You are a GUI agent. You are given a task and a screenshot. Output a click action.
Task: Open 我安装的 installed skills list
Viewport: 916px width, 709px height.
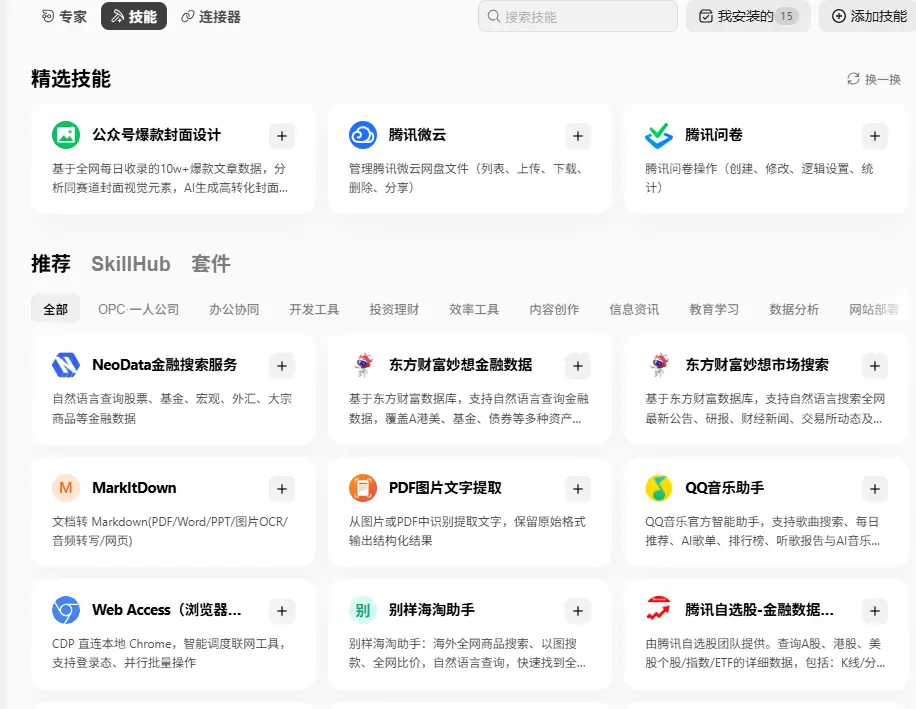[748, 16]
